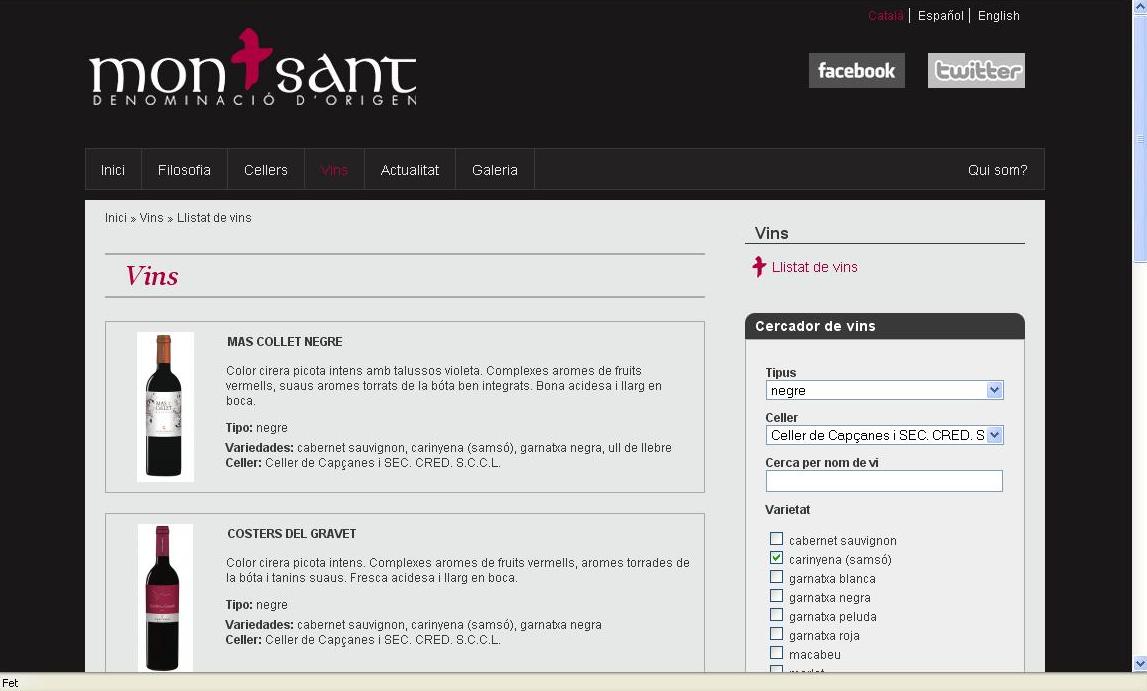The height and width of the screenshot is (691, 1147).
Task: Tick the cabernet sauvignon checkbox
Action: pos(776,539)
